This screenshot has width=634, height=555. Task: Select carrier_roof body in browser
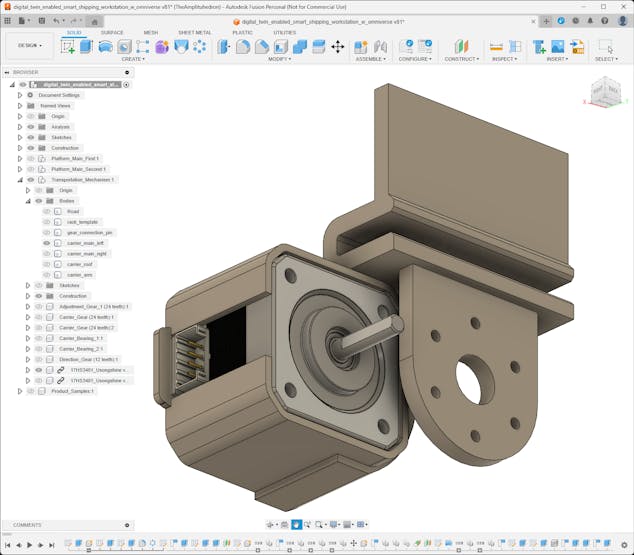(x=80, y=264)
